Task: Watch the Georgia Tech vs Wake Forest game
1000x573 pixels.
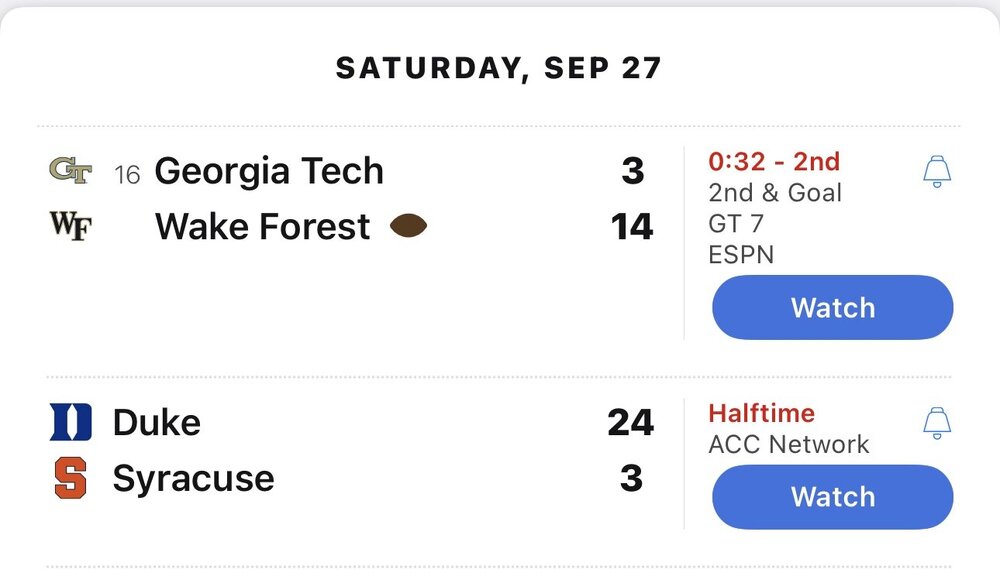Action: coord(832,308)
